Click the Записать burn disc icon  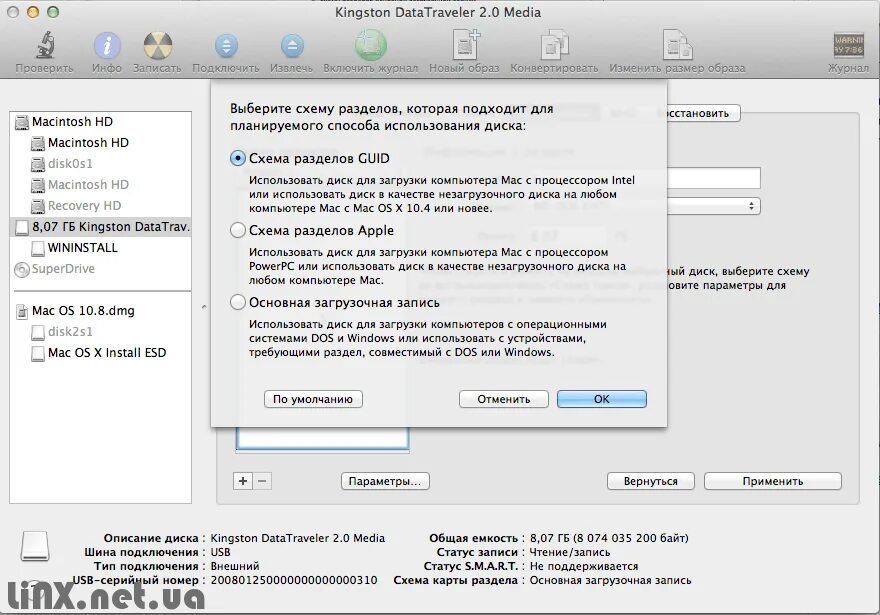coord(157,45)
